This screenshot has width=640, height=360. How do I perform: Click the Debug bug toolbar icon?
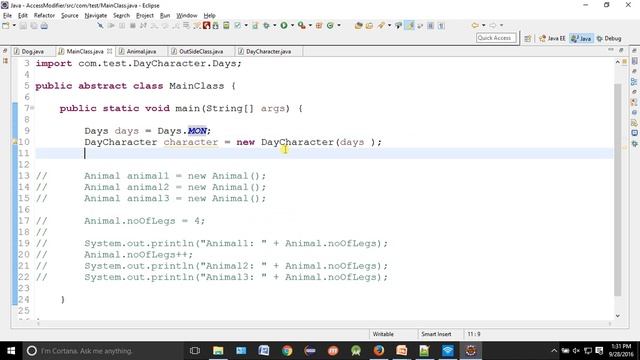[x=267, y=26]
